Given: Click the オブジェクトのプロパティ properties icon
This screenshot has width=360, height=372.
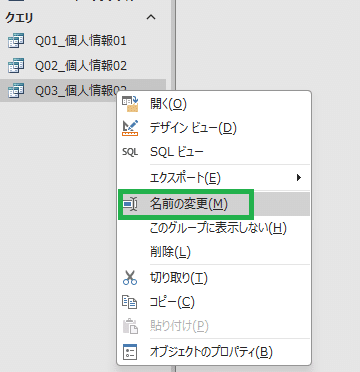Looking at the screenshot, I should [x=130, y=352].
